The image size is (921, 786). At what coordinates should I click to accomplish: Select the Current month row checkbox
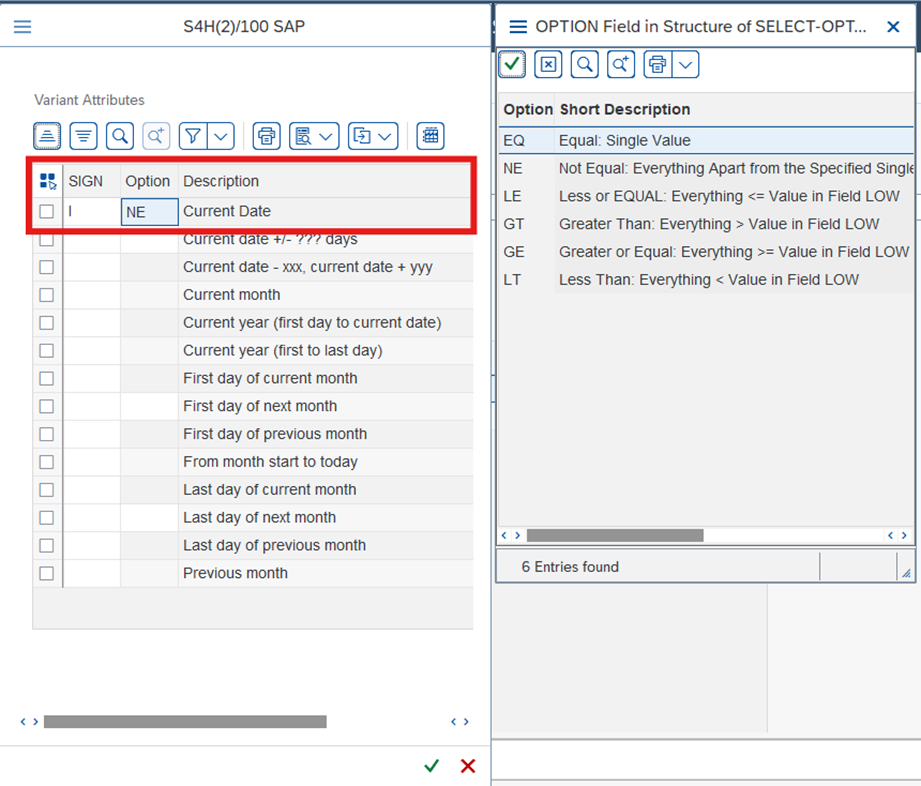click(x=47, y=295)
